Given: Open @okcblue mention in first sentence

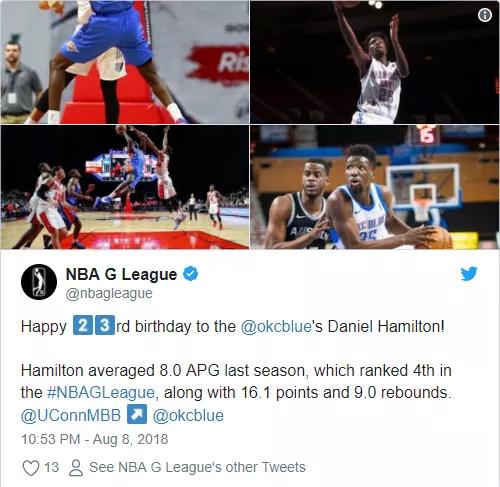Looking at the screenshot, I should pyautogui.click(x=276, y=326).
